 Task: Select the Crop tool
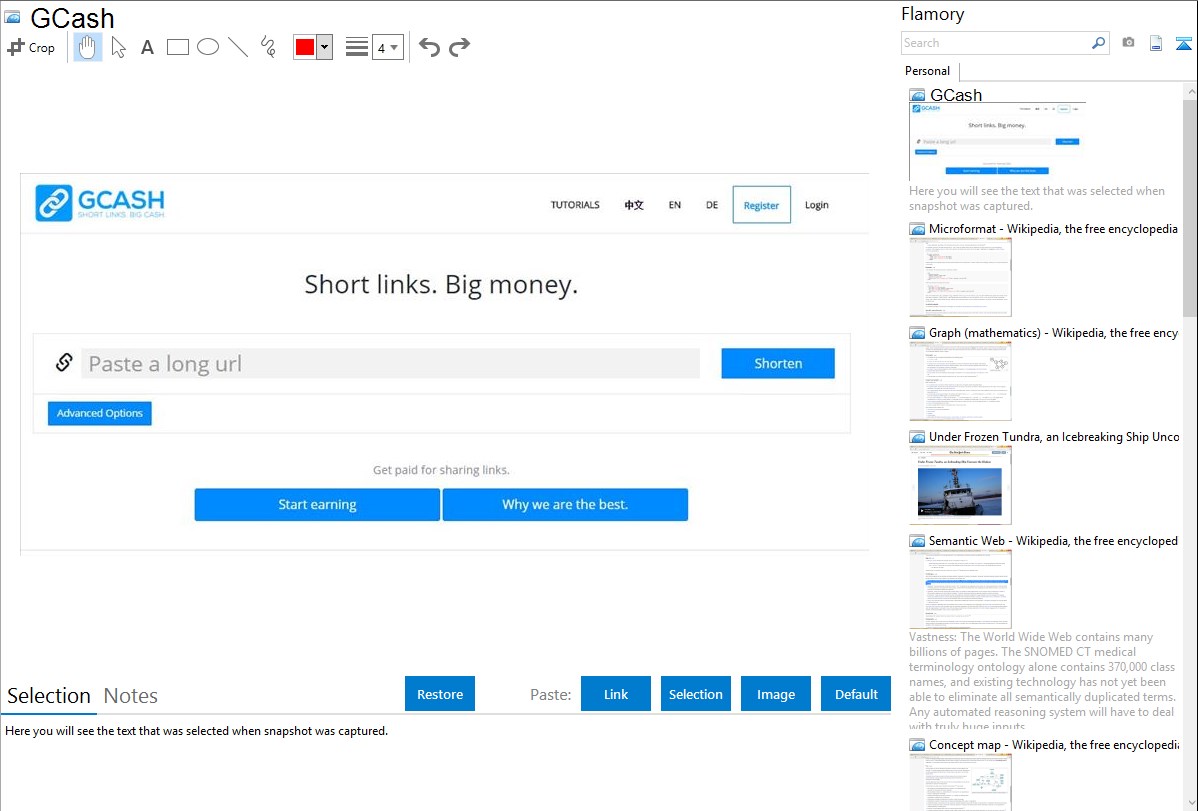tap(31, 47)
